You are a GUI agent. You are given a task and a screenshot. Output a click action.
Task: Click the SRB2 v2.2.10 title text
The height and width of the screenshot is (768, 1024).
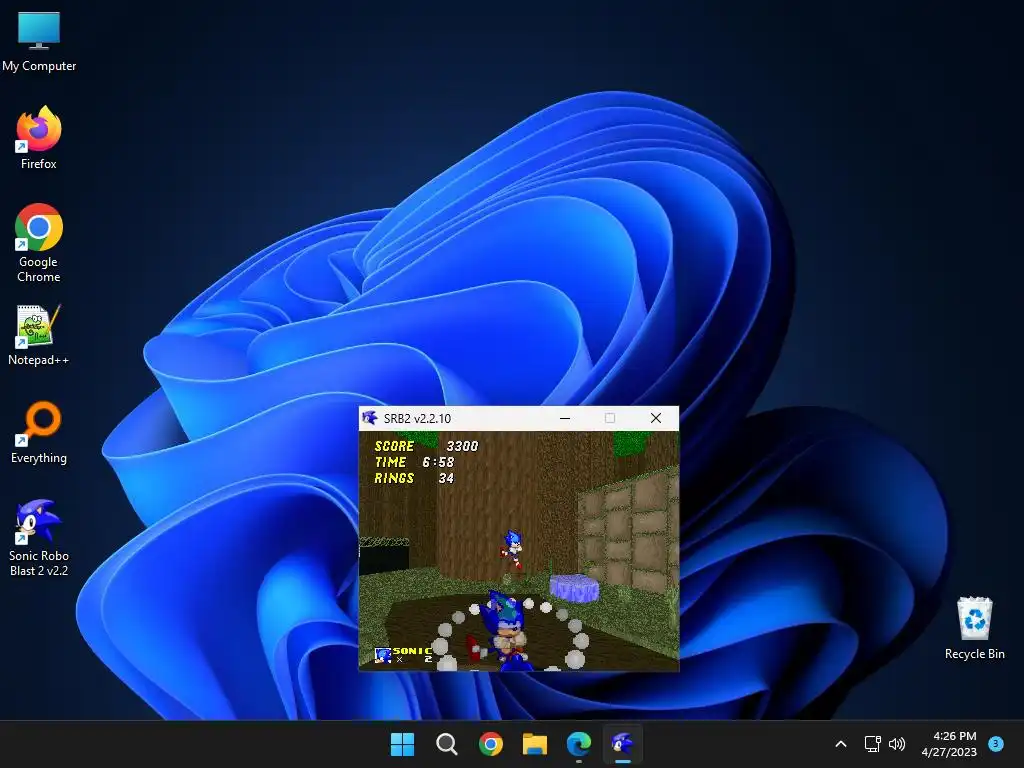point(417,419)
